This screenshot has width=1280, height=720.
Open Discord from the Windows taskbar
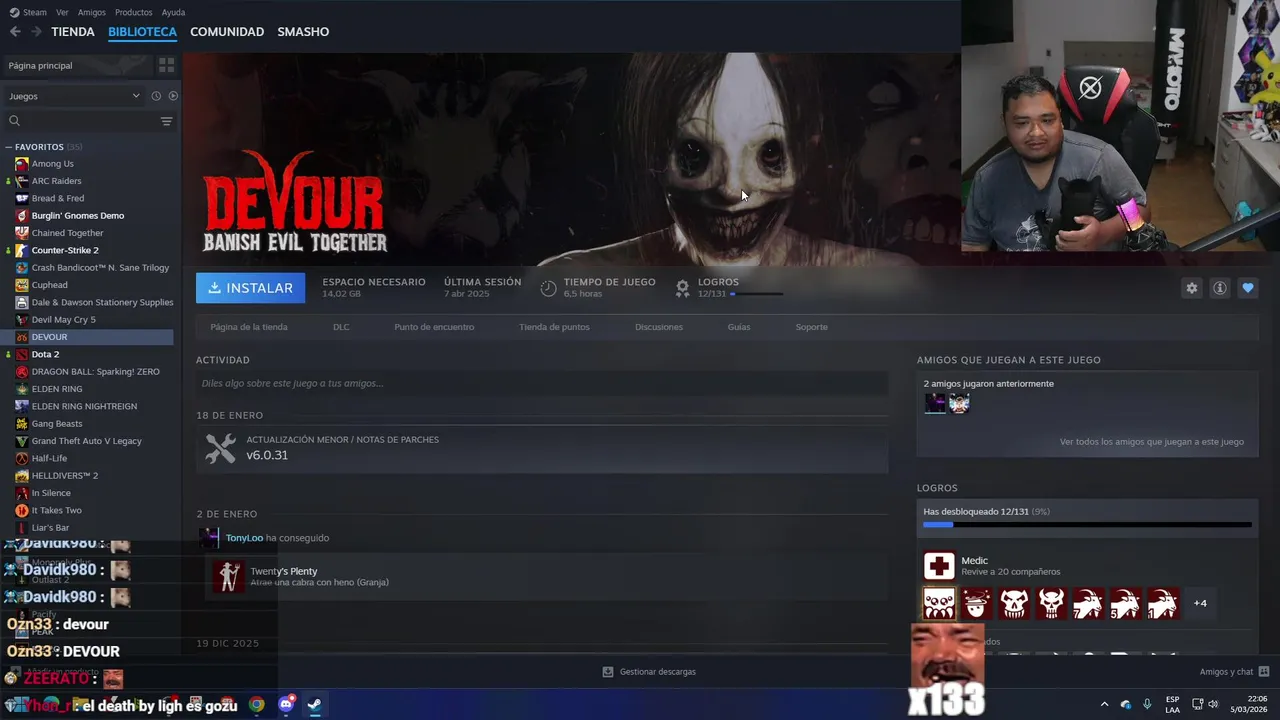[x=286, y=704]
